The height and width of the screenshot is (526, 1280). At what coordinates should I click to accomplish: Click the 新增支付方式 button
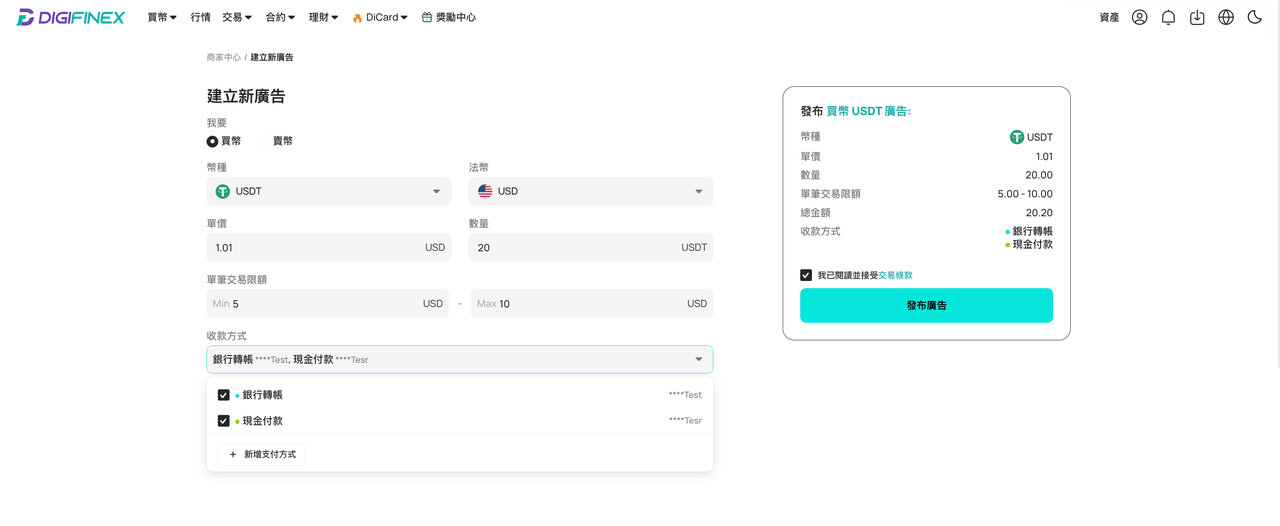tap(262, 454)
